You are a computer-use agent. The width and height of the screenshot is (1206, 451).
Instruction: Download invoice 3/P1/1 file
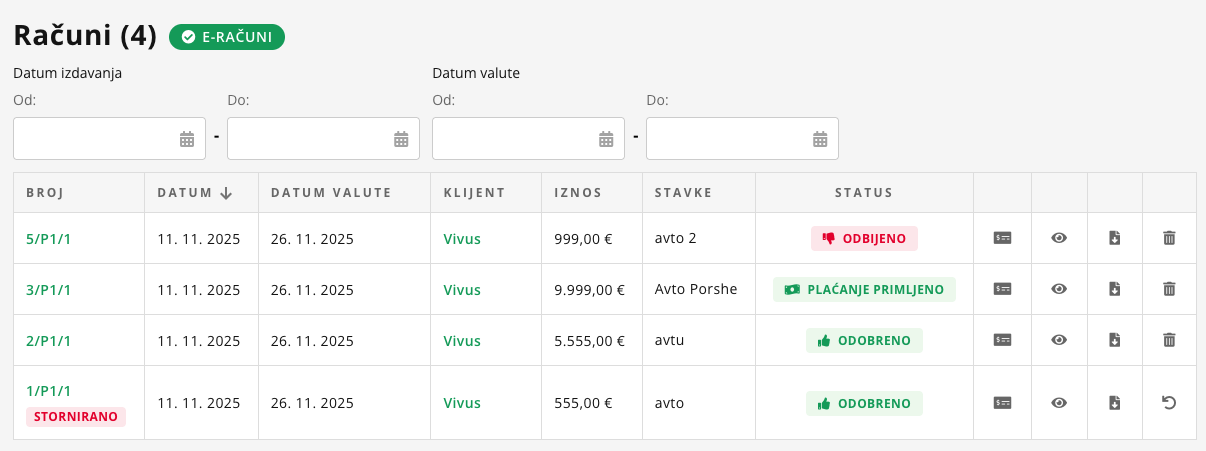(x=1114, y=289)
